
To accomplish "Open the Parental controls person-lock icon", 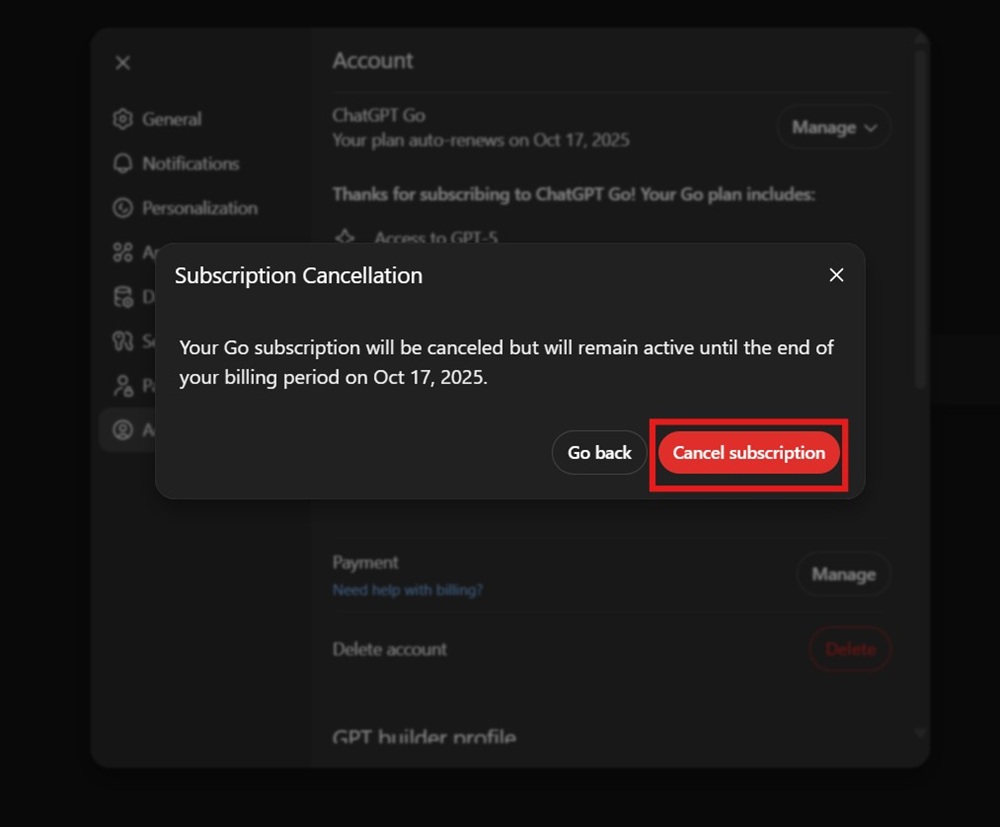I will pyautogui.click(x=123, y=385).
